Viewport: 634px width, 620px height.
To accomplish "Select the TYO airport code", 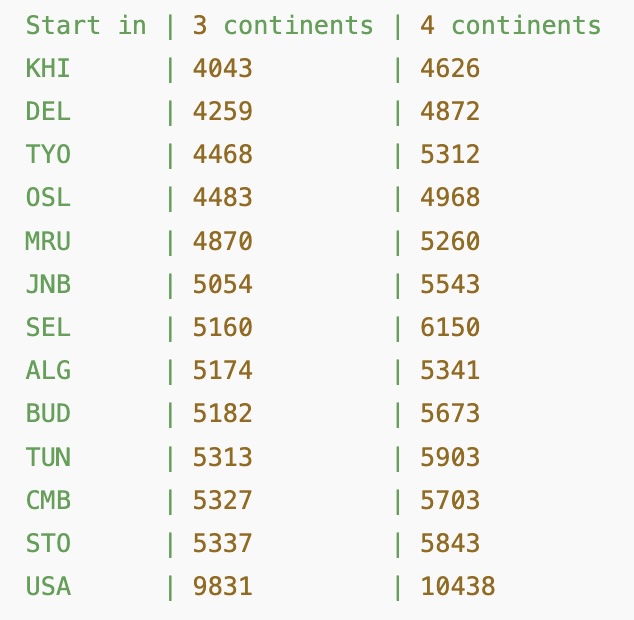I will 48,155.
